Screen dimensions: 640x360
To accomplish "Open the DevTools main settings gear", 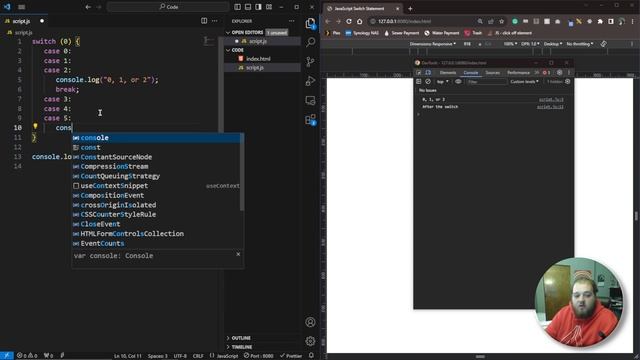I will (560, 73).
